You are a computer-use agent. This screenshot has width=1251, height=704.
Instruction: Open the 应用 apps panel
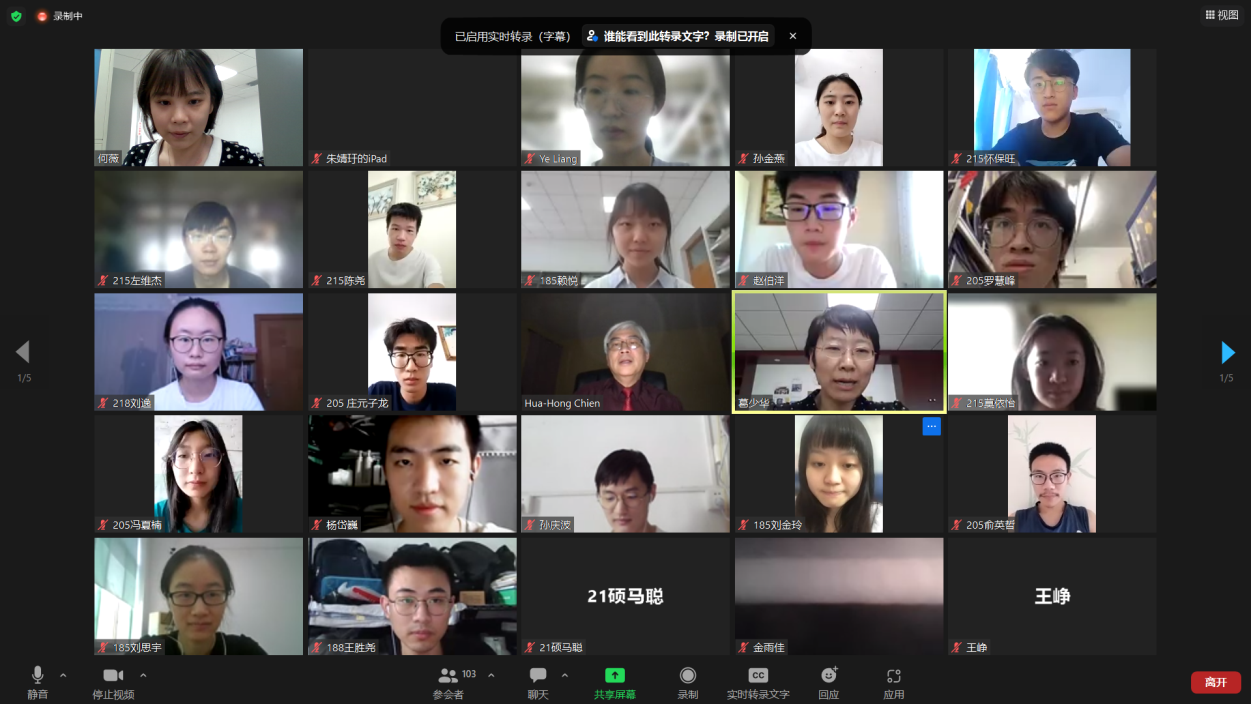pos(894,682)
